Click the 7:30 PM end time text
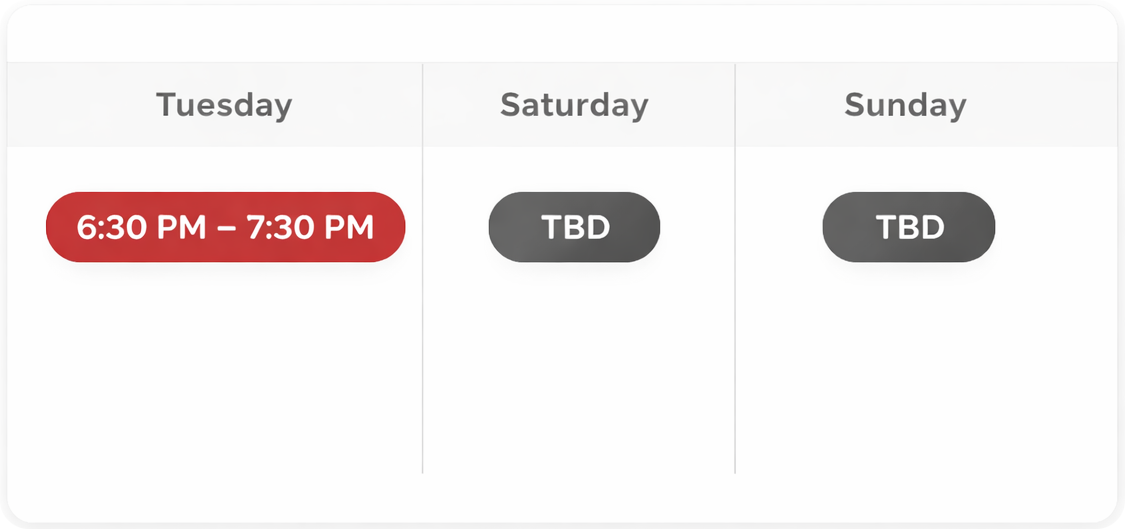 pos(310,227)
